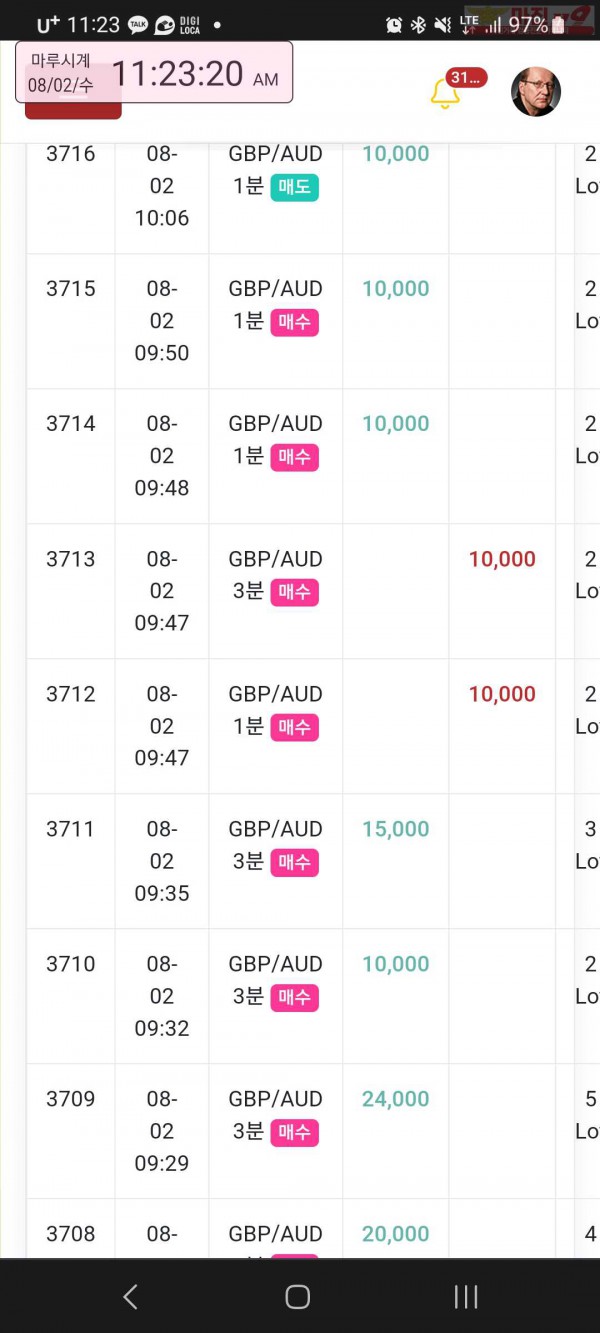
Task: Click the 매도 tag on row 3716
Action: coord(294,187)
